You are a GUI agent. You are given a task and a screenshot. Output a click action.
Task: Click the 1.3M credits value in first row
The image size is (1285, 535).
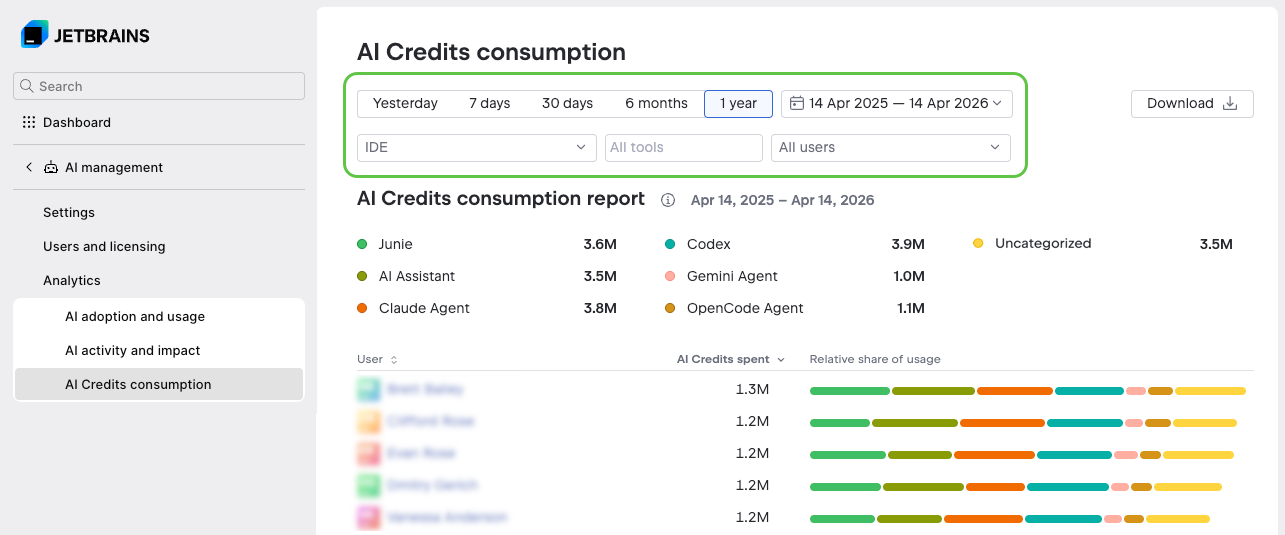752,389
